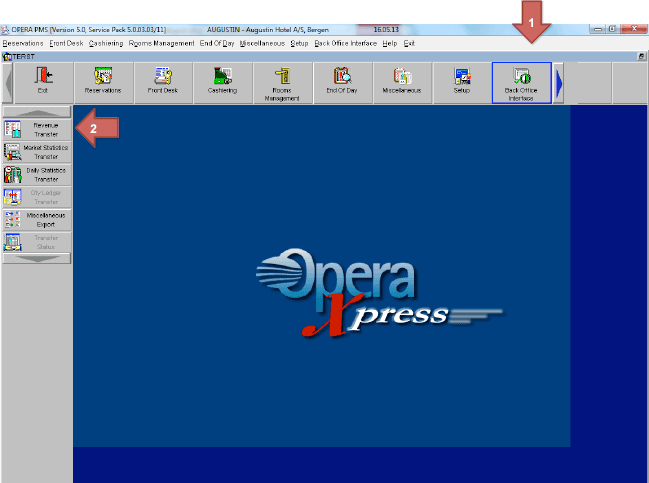Click Market Statistics Transfer sidebar button
Image resolution: width=649 pixels, height=483 pixels.
(x=37, y=152)
